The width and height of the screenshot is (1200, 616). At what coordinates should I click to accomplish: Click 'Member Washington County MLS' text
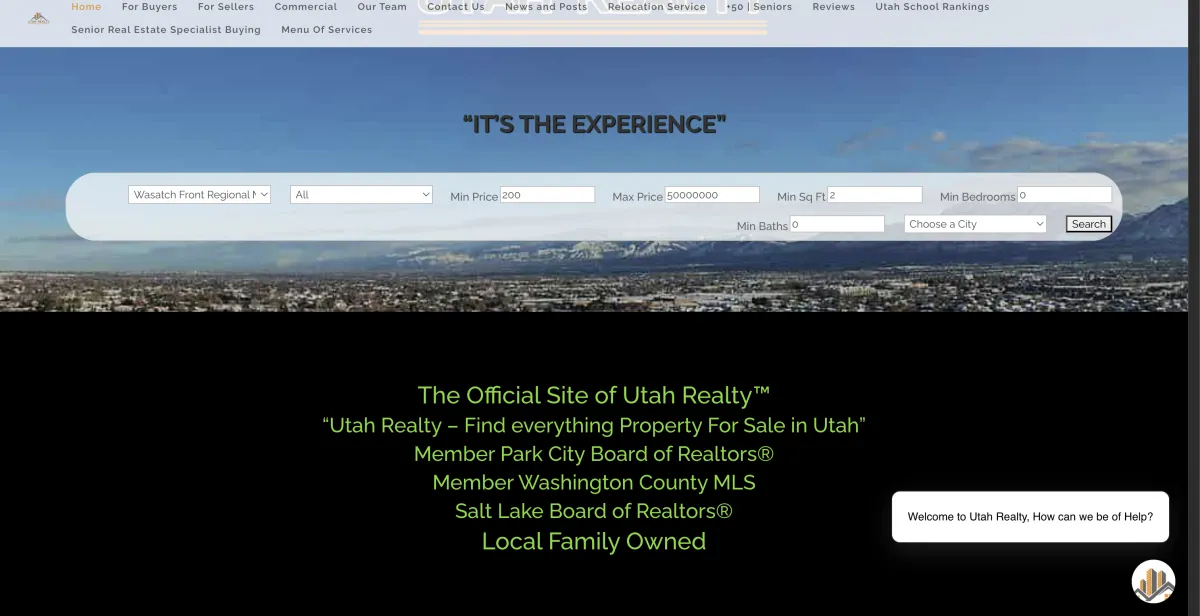(594, 483)
